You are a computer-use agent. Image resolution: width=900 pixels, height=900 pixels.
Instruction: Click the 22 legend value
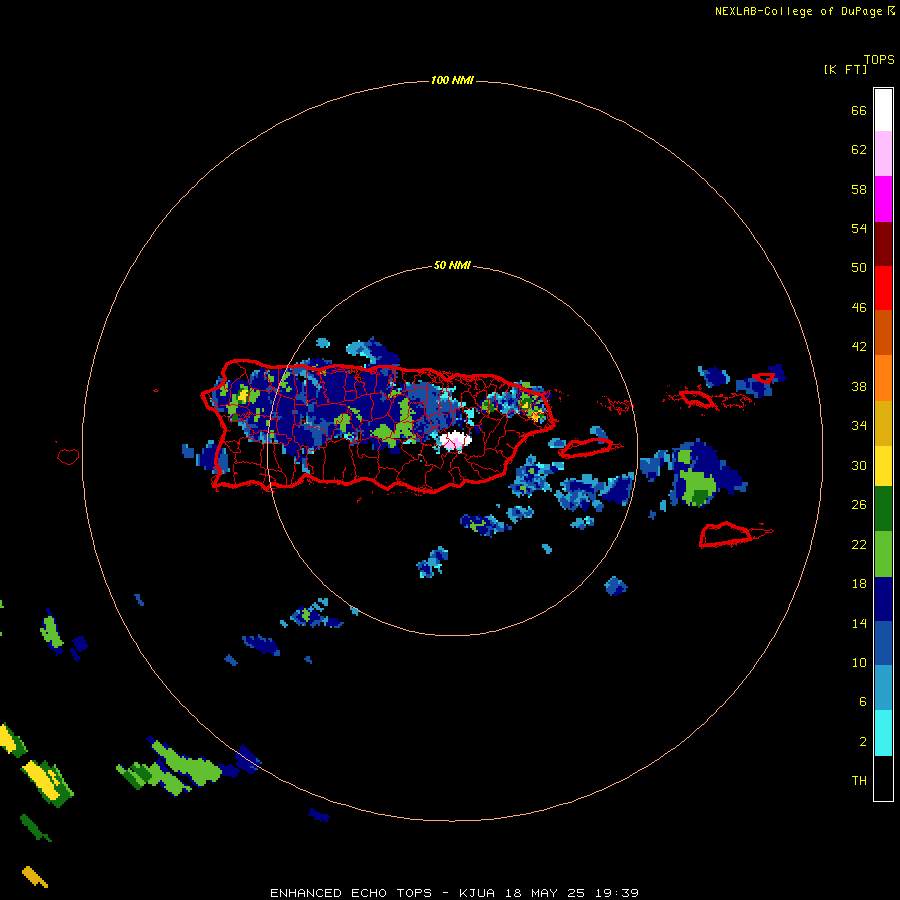pos(859,544)
